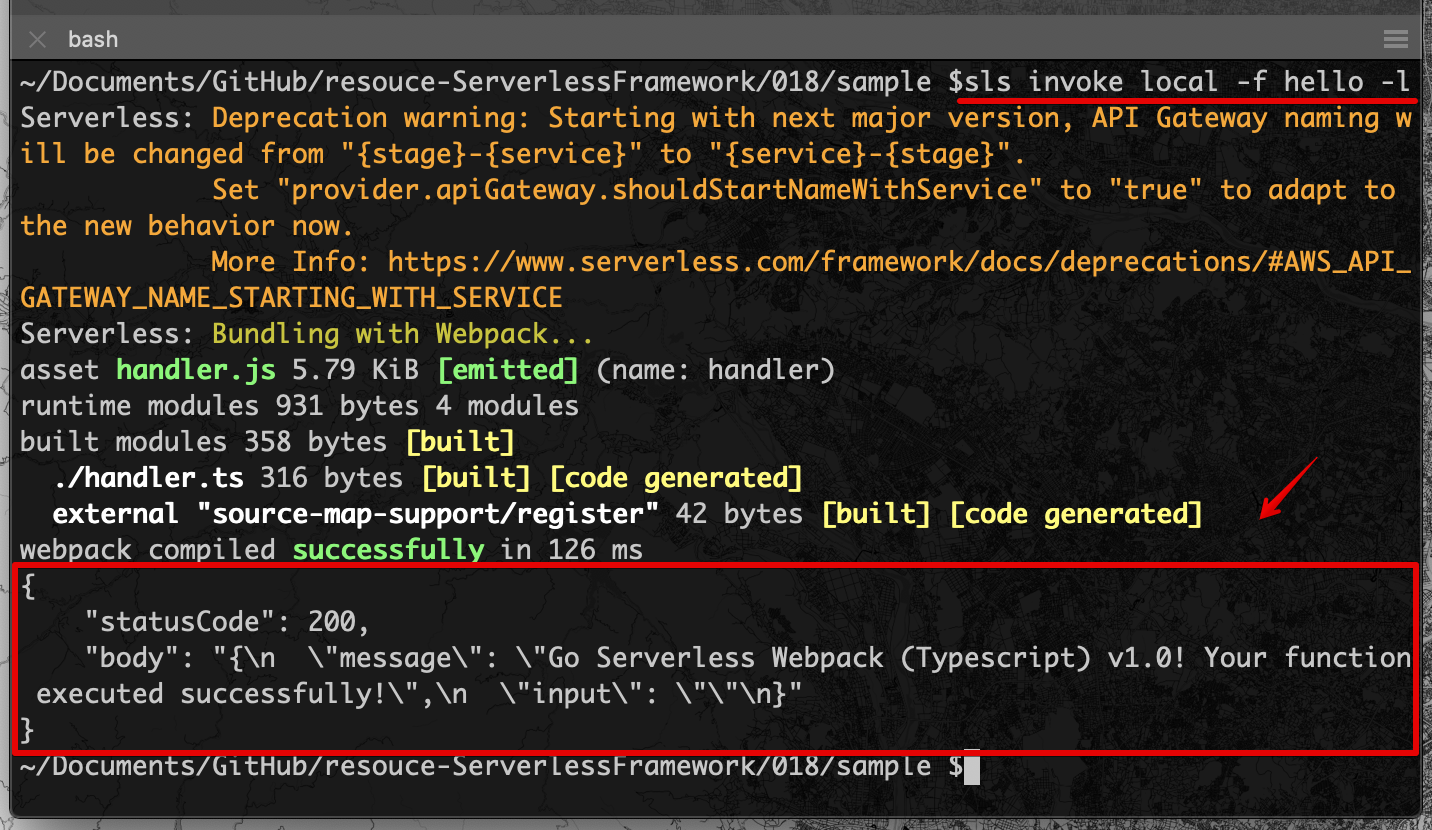
Task: Click the green "handler.js" asset name
Action: click(196, 370)
